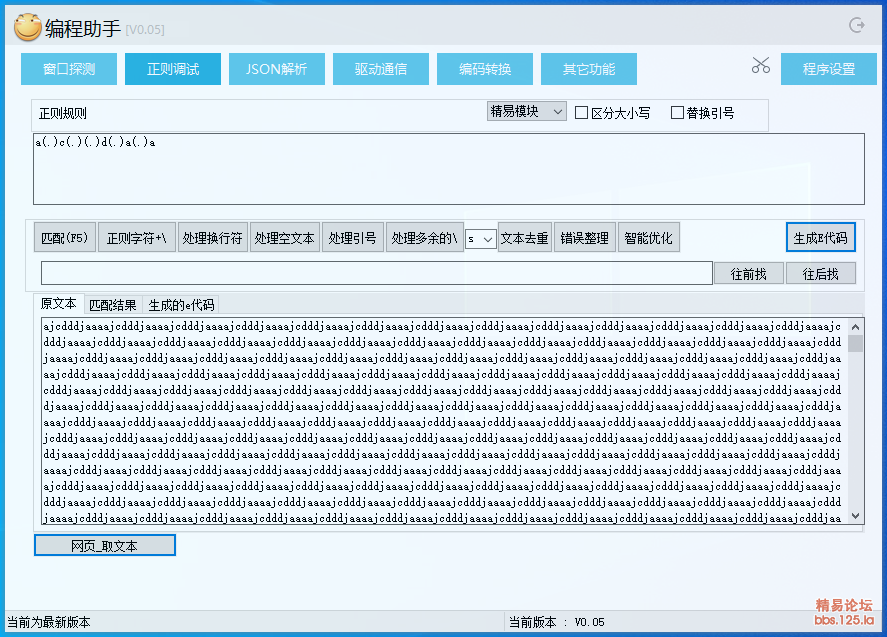Click the scissors icon near program settings
The image size is (887, 637).
[x=761, y=66]
